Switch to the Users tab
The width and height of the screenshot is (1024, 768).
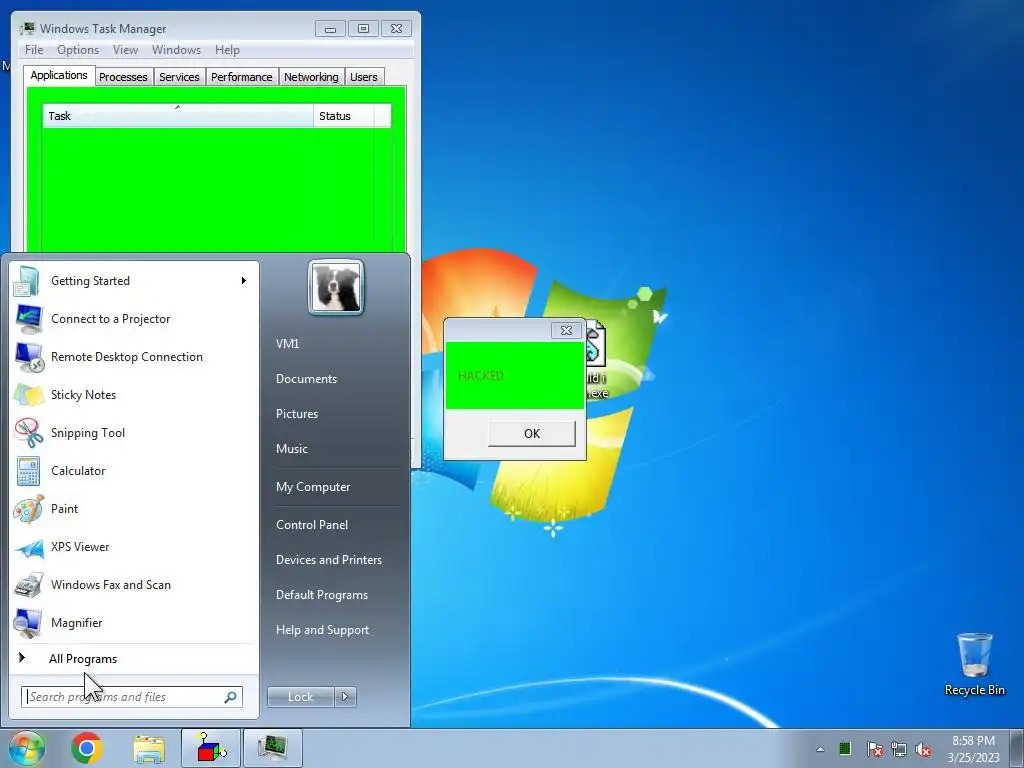point(364,77)
